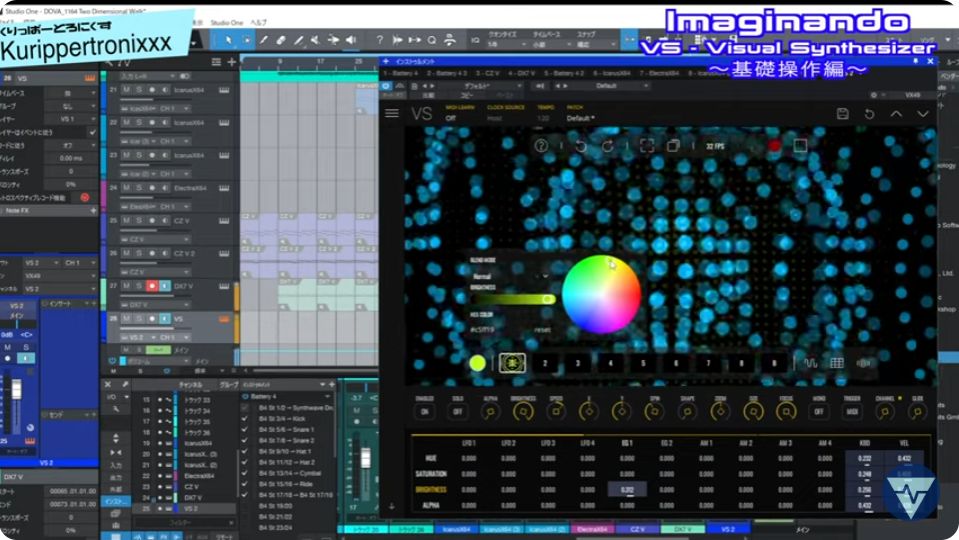Click the BRIGHTNESS row label in the mod matrix
This screenshot has height=540, width=959.
click(431, 489)
